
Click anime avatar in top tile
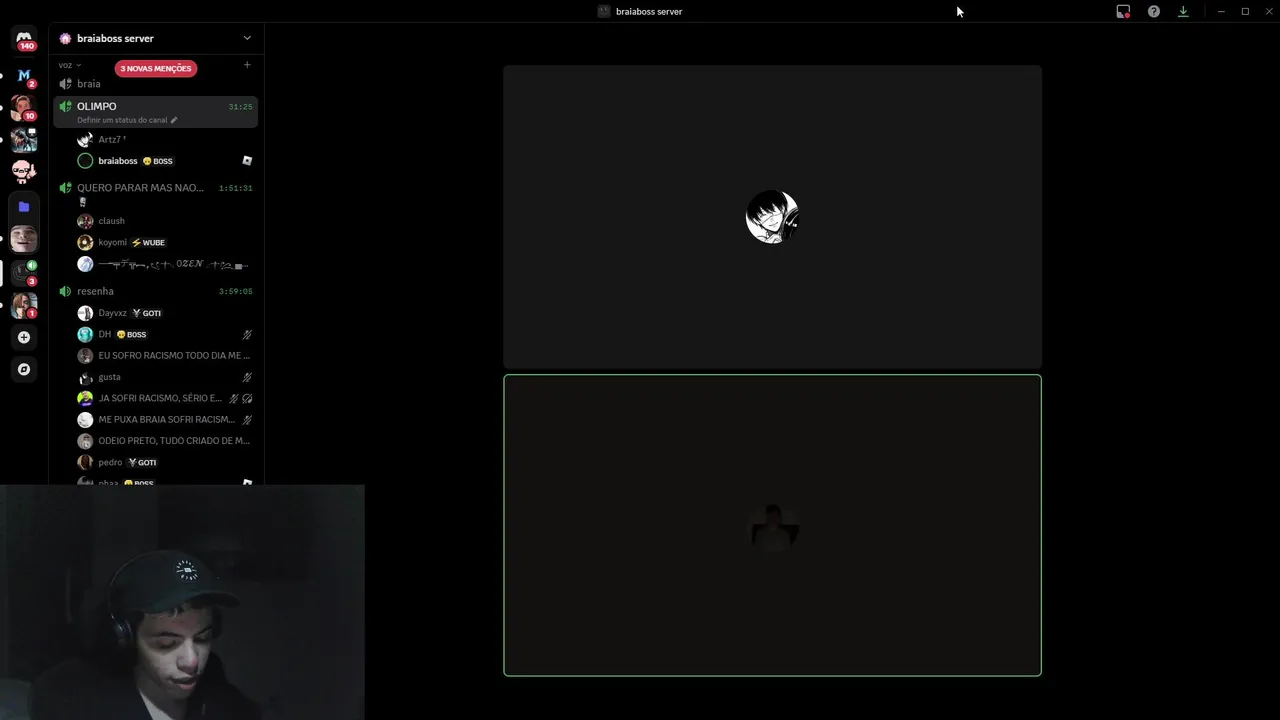[x=772, y=217]
